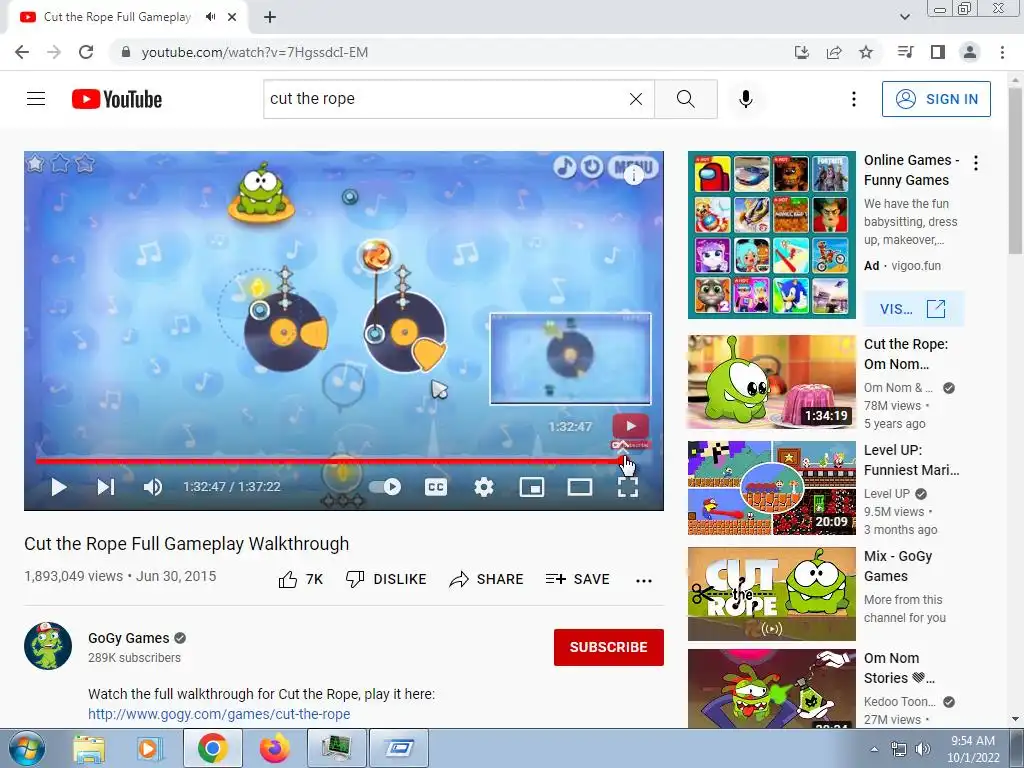Open Mix - GoGy Games playlist thumbnail
This screenshot has height=768, width=1024.
coord(771,594)
